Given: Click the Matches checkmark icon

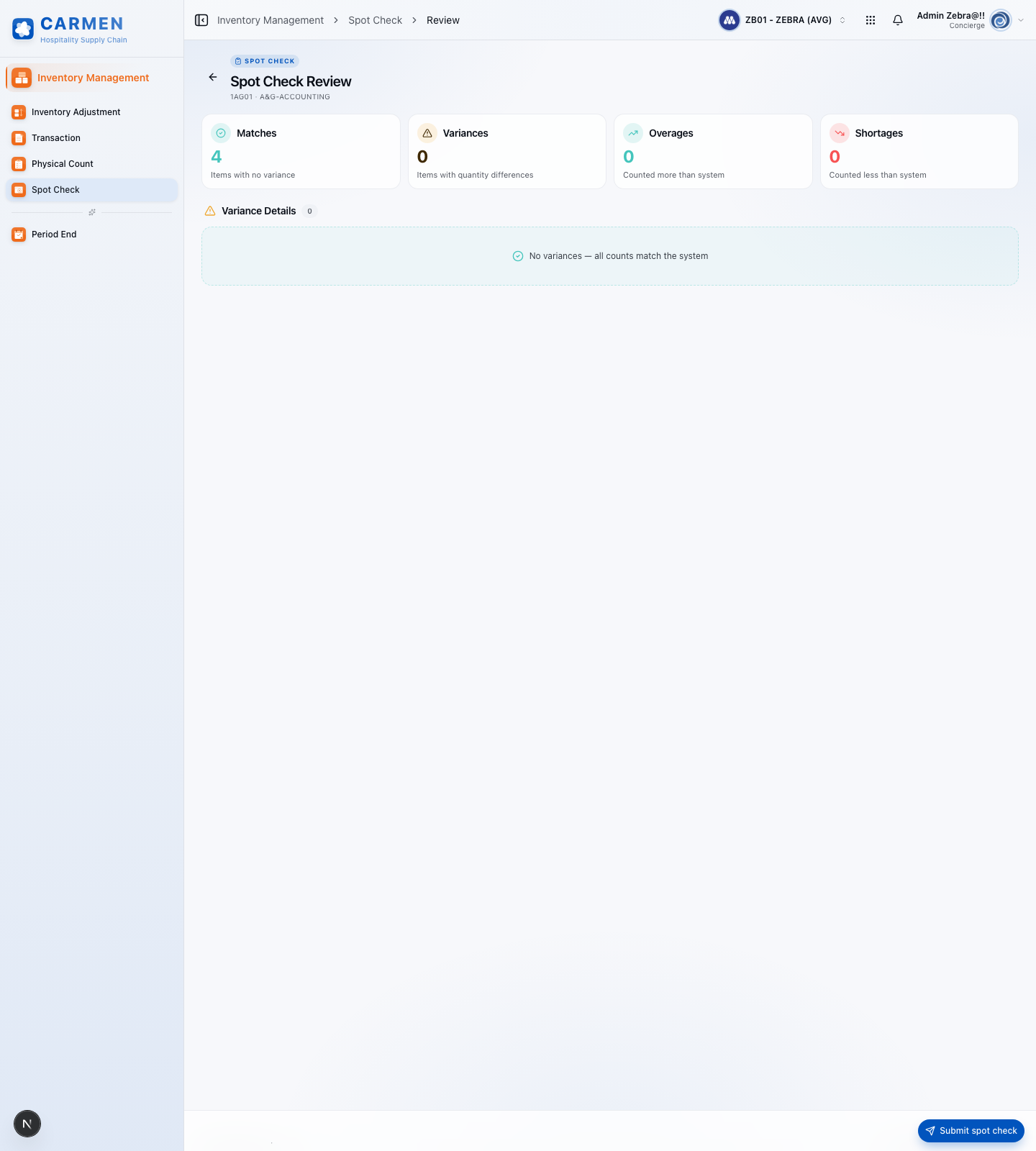Looking at the screenshot, I should pyautogui.click(x=221, y=133).
